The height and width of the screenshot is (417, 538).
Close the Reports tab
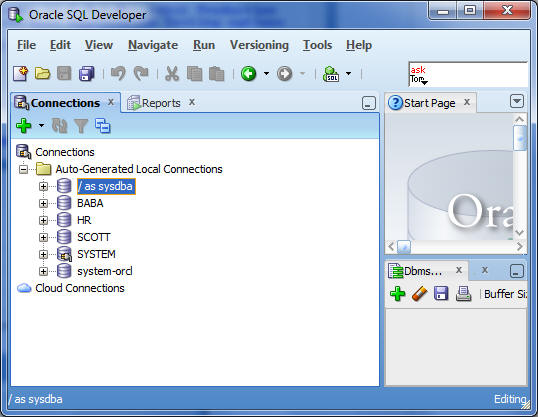[192, 102]
